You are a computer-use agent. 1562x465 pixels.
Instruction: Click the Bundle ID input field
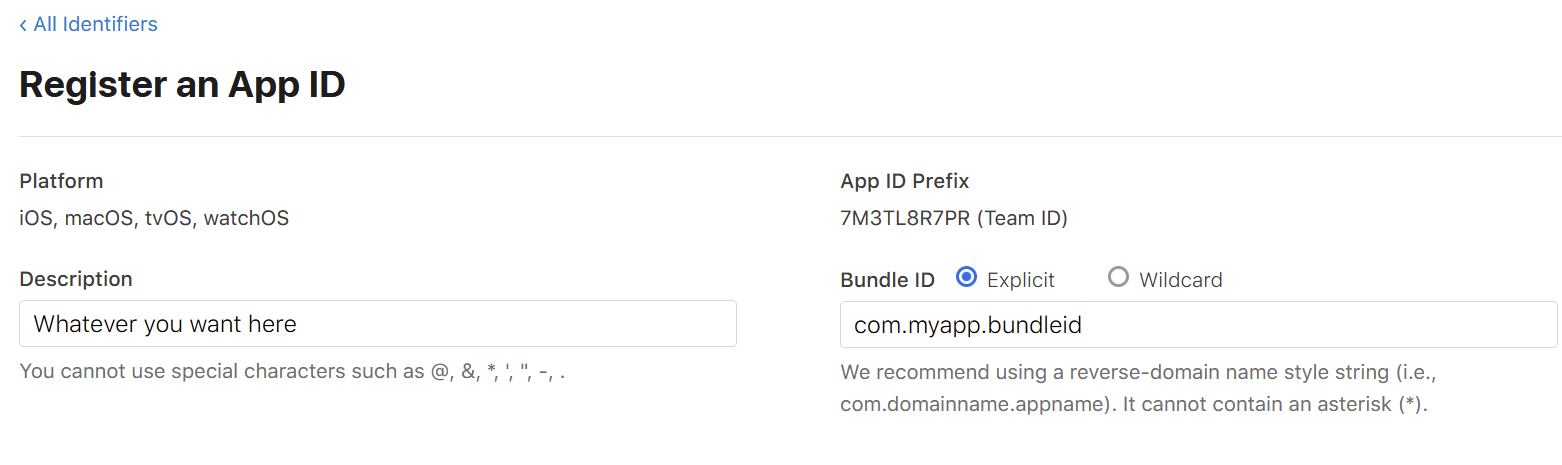click(1199, 325)
